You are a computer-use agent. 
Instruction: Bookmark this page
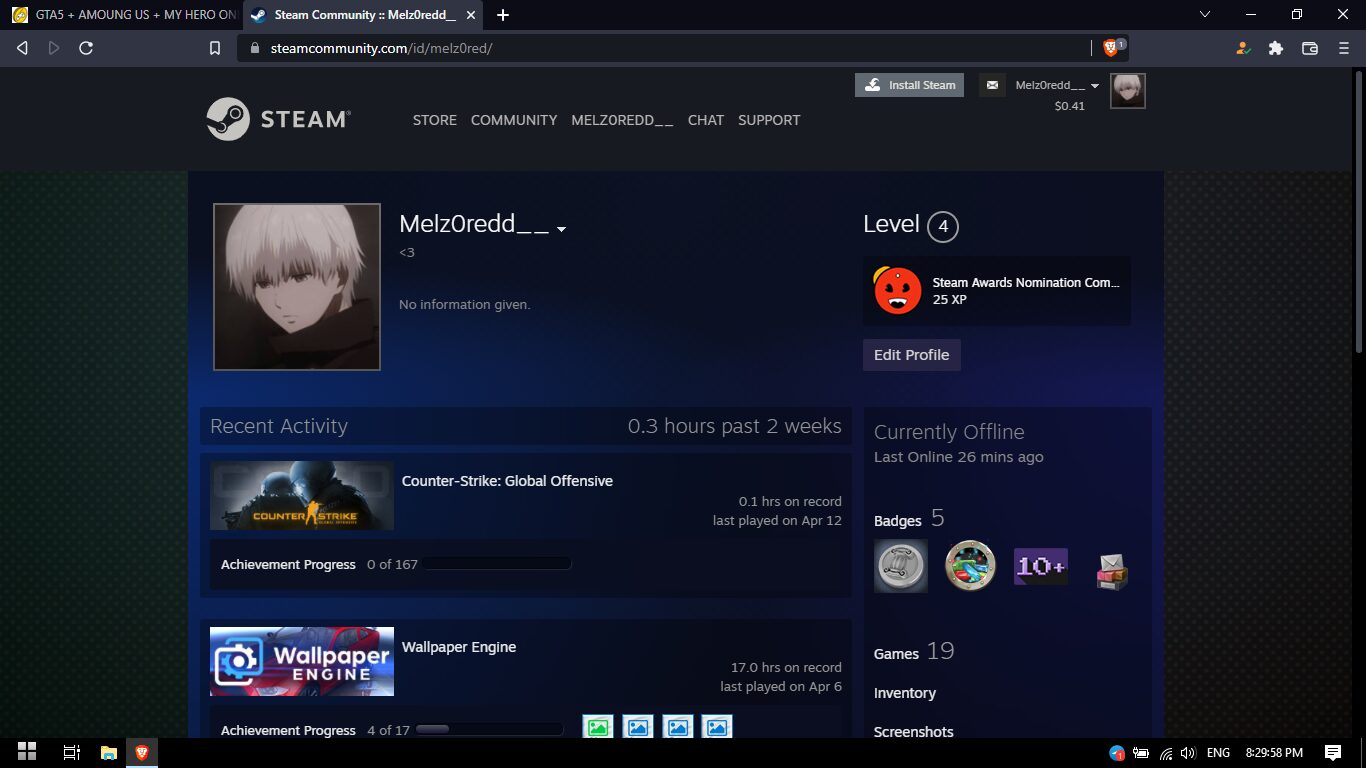point(215,48)
